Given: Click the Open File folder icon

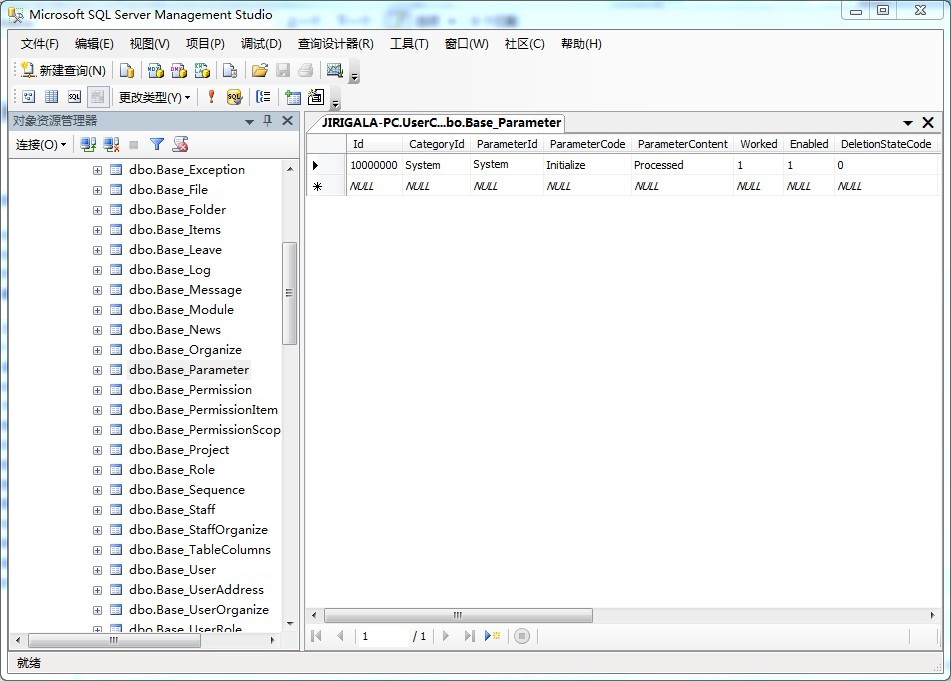Looking at the screenshot, I should coord(260,70).
